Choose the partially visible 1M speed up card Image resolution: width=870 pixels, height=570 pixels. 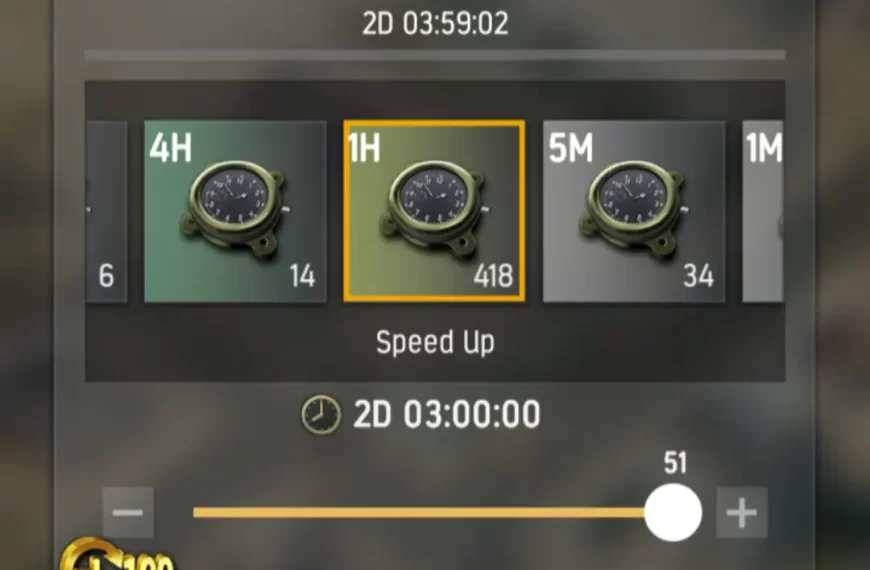pos(763,211)
